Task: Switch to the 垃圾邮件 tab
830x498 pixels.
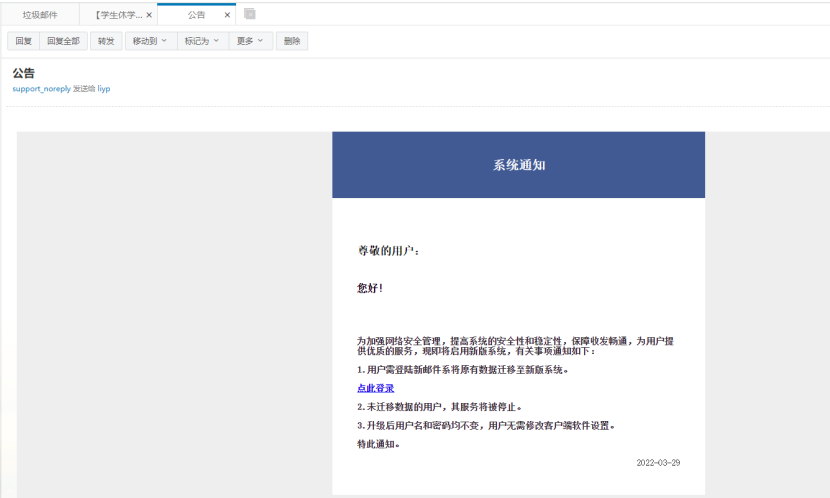Action: [41, 15]
